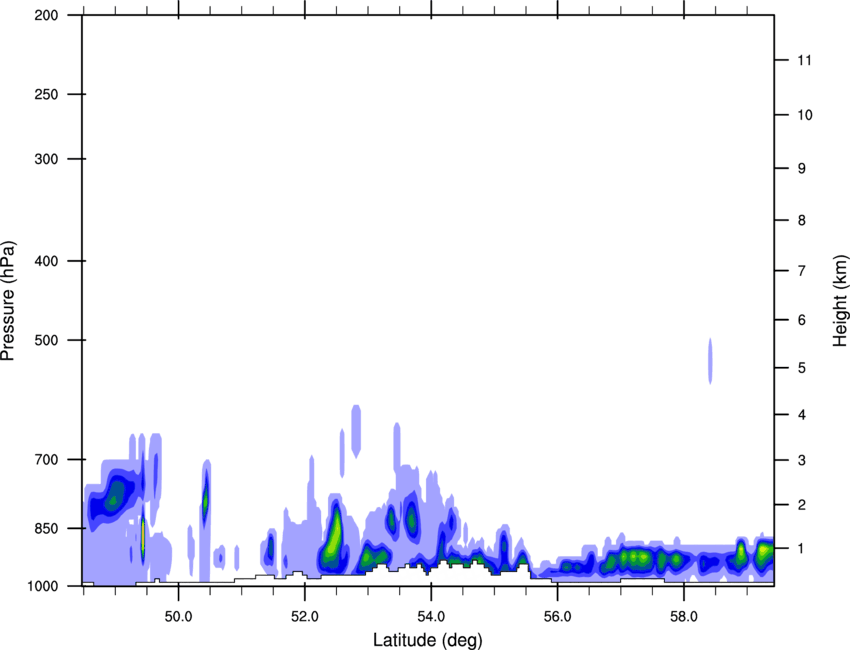Click the yellow-orange contour core near latitude 49.4
Screen dimensions: 850x650
(x=143, y=537)
